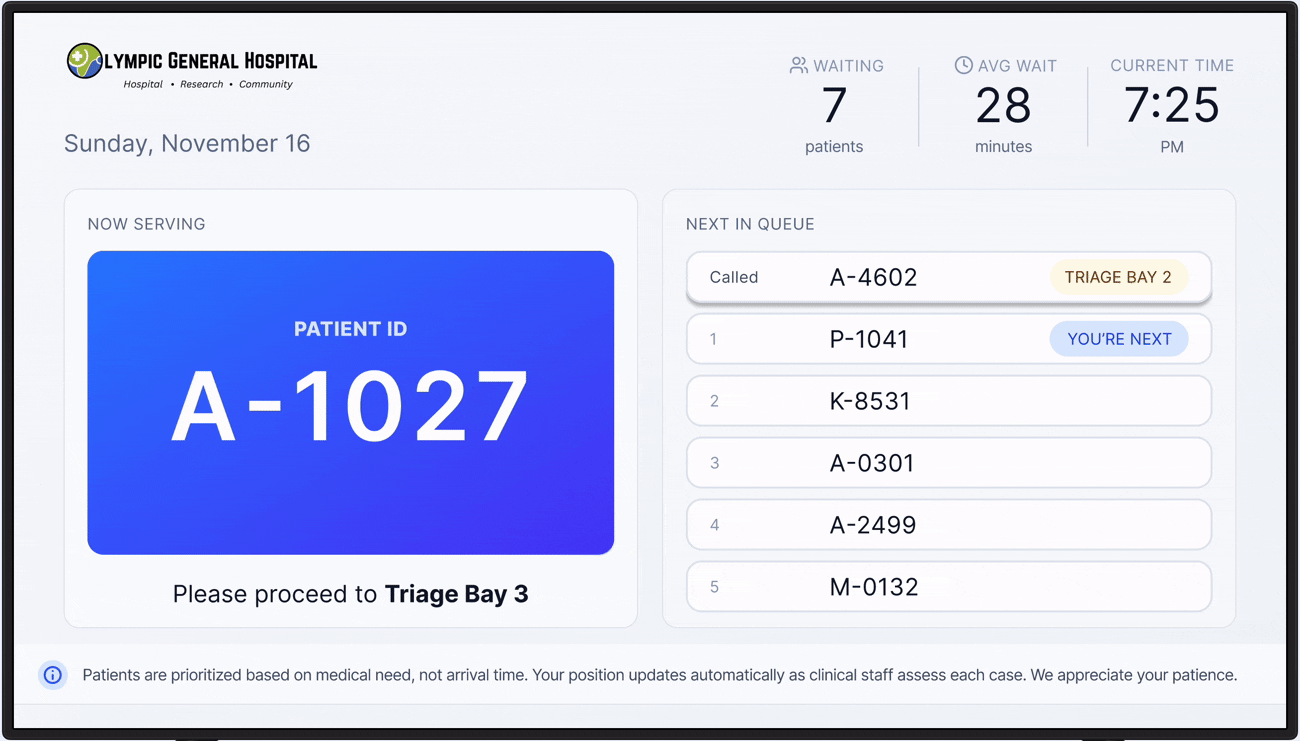Click the NOW SERVING panel heading

[x=146, y=224]
